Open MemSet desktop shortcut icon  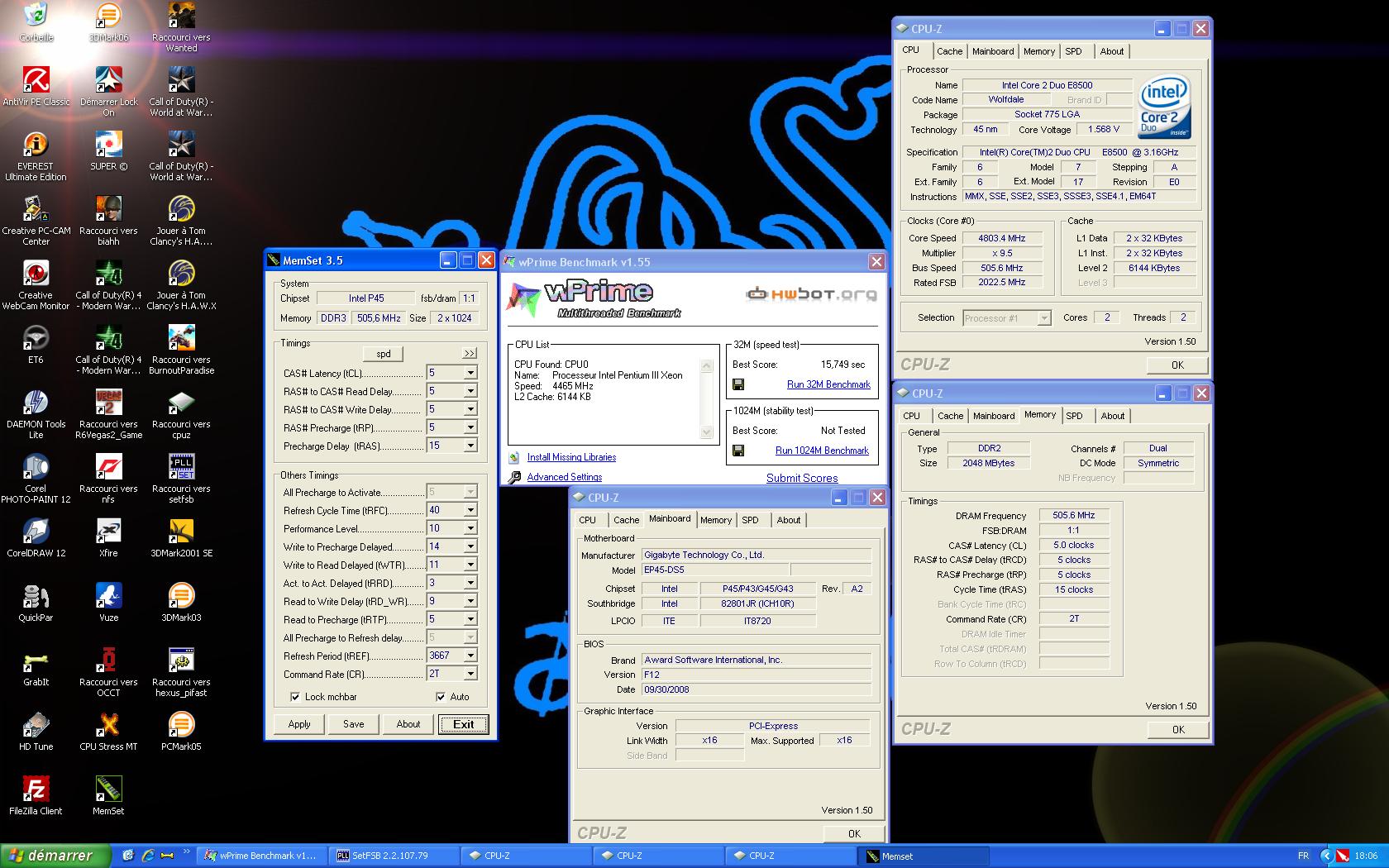[x=108, y=795]
